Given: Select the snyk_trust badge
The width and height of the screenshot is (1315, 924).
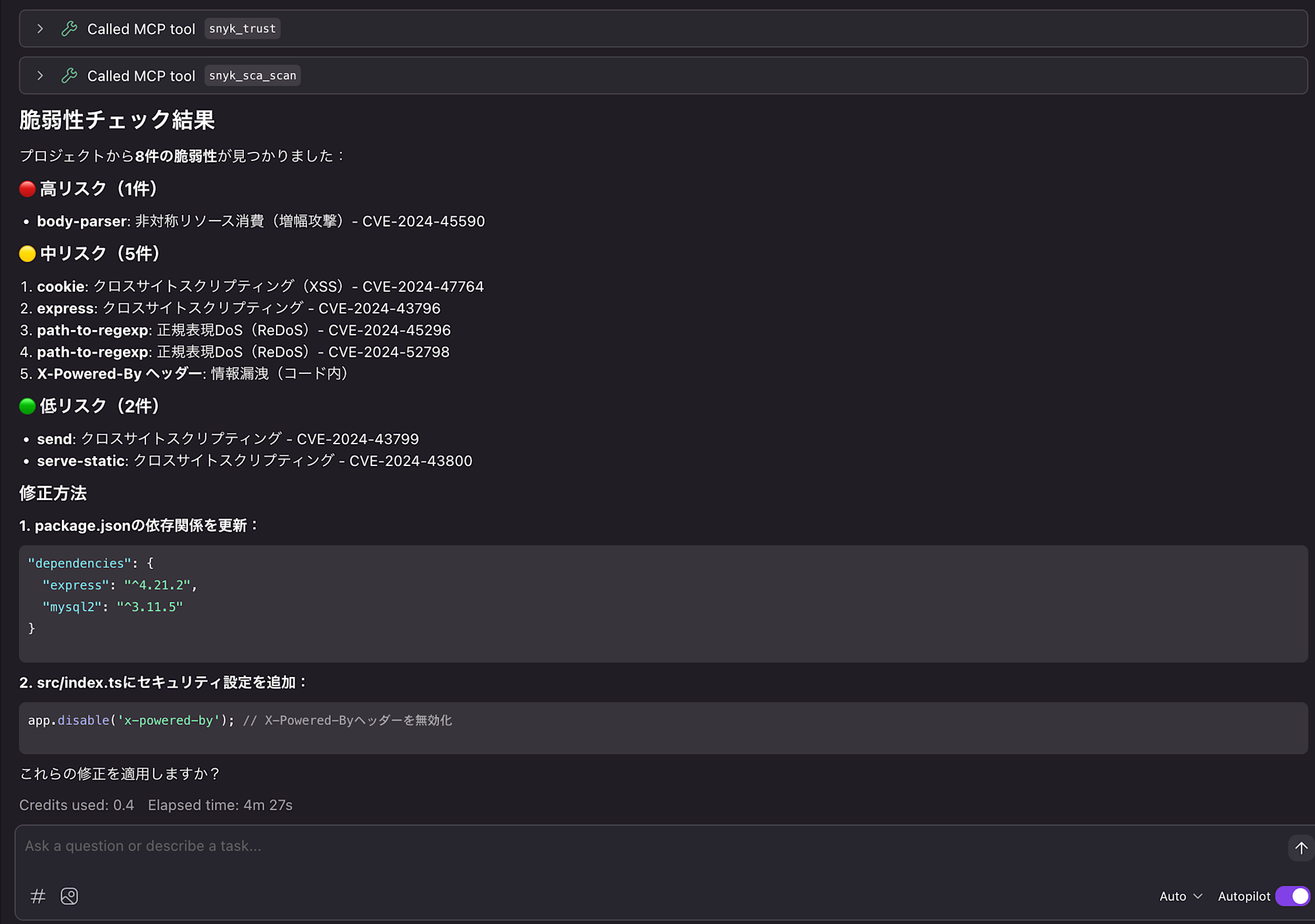Looking at the screenshot, I should click(242, 28).
